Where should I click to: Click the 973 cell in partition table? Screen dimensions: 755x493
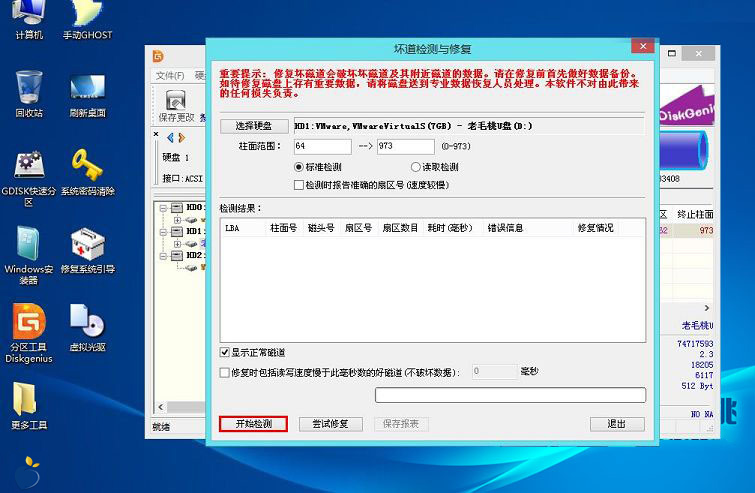point(693,230)
